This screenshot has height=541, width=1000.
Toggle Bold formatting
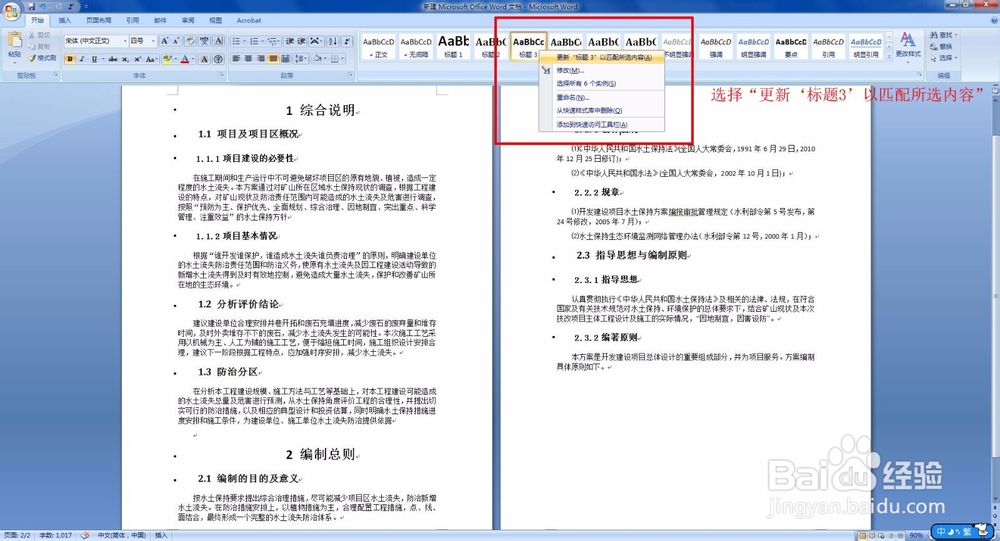pyautogui.click(x=70, y=59)
